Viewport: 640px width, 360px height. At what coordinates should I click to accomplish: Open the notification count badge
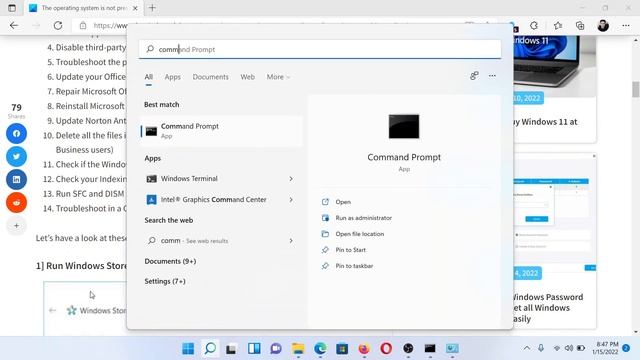pyautogui.click(x=626, y=348)
